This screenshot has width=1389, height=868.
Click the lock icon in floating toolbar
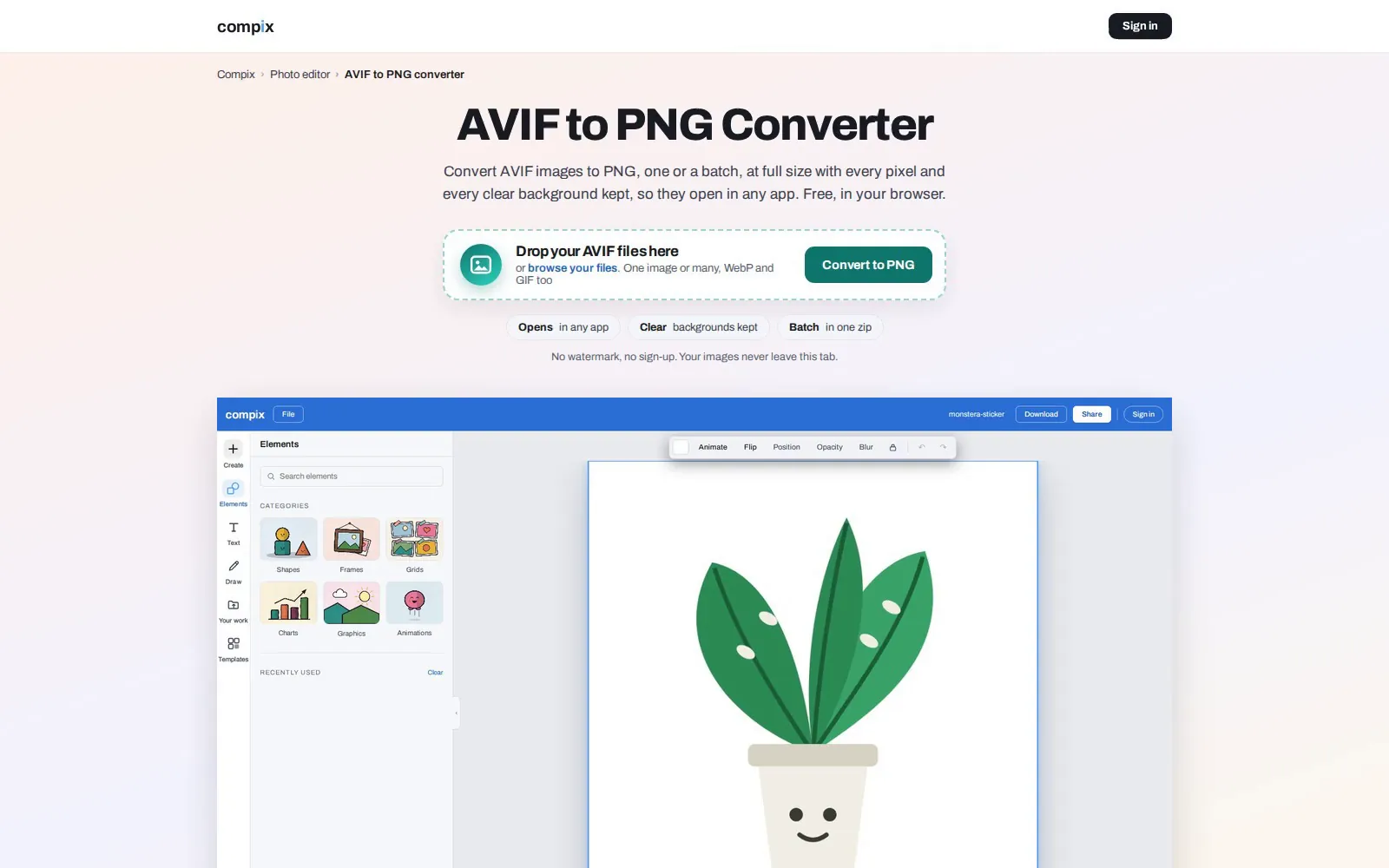coord(892,447)
